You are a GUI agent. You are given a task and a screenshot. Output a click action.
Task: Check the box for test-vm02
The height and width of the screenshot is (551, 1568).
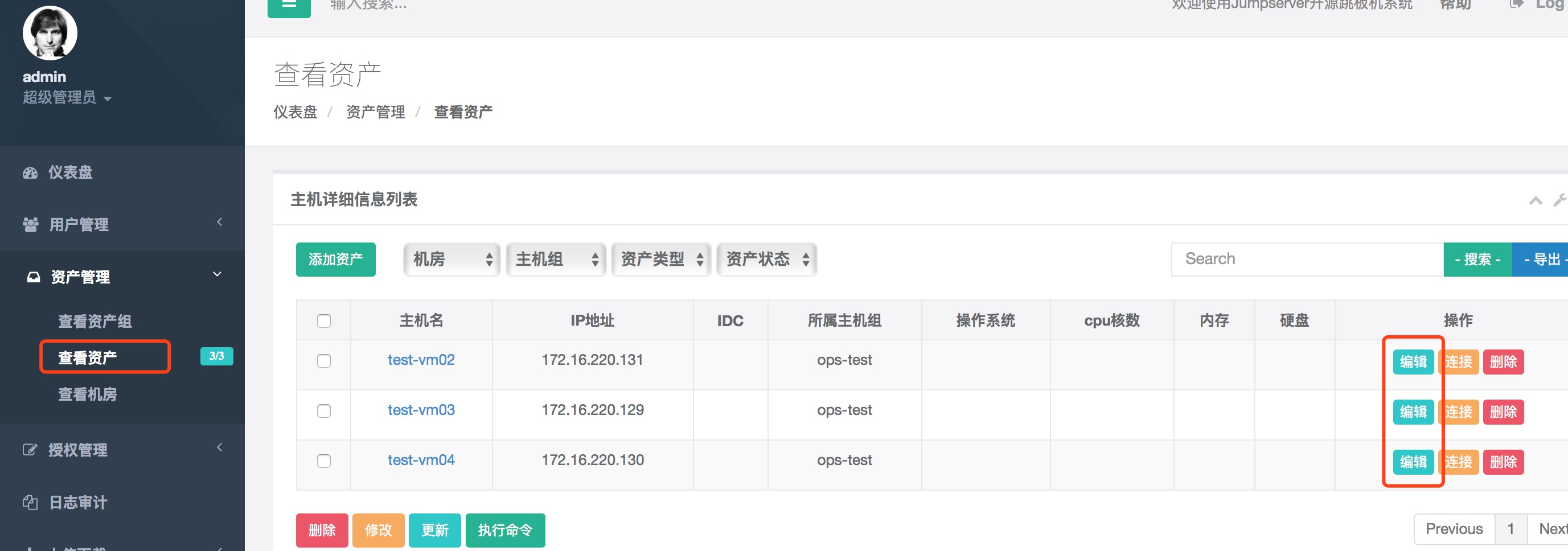click(x=324, y=360)
